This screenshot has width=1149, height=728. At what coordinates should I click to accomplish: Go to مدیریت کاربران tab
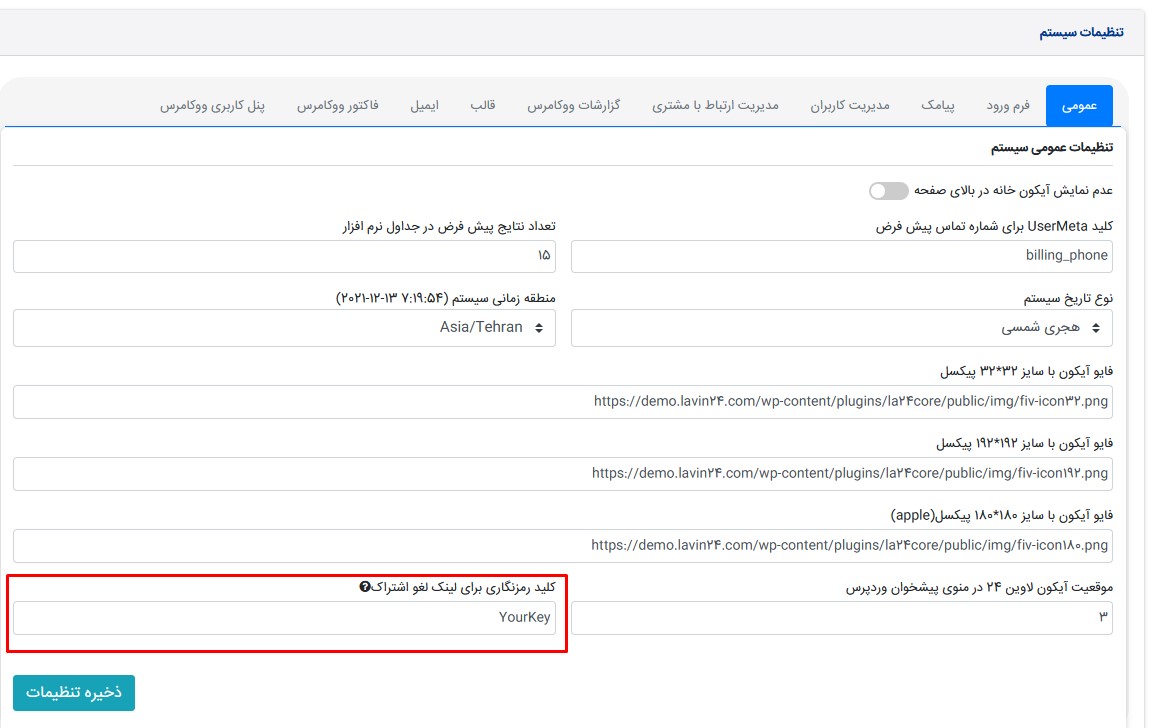(x=849, y=105)
